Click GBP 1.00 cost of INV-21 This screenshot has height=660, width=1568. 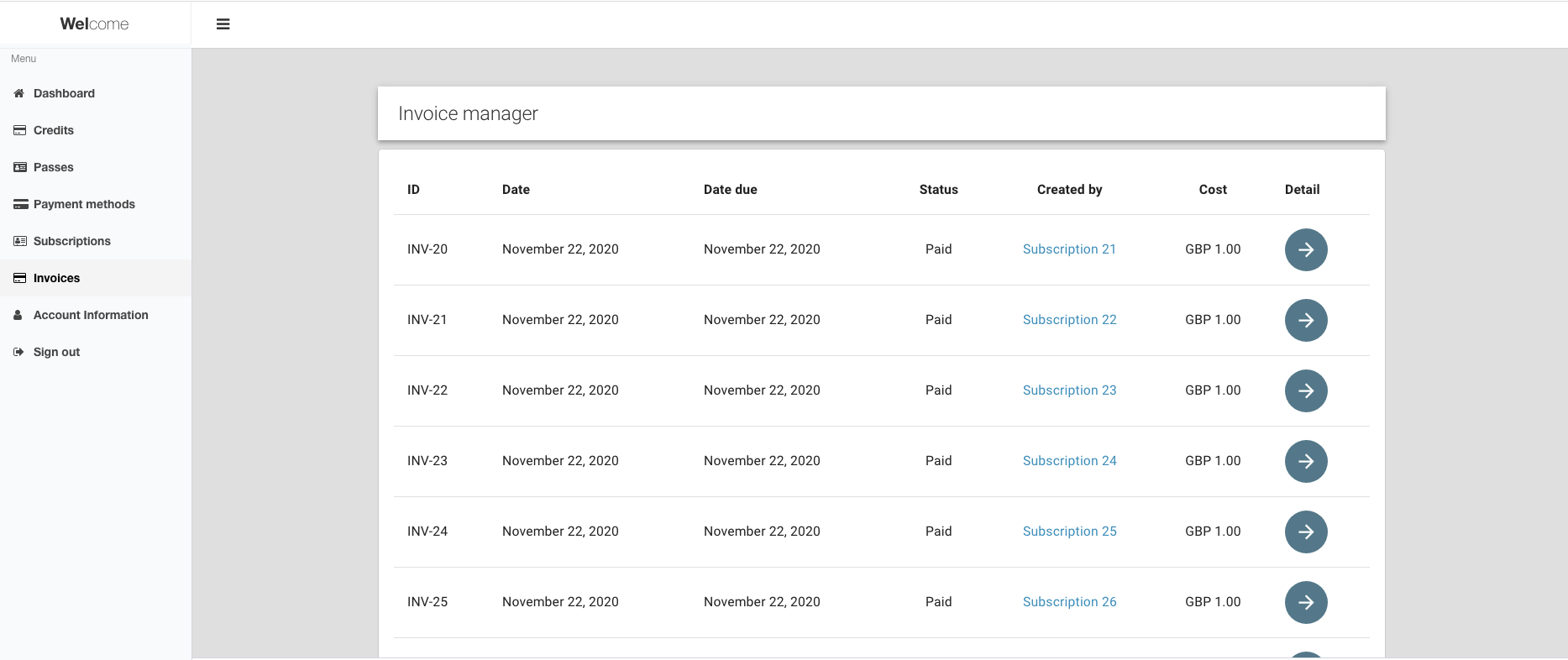pyautogui.click(x=1213, y=320)
